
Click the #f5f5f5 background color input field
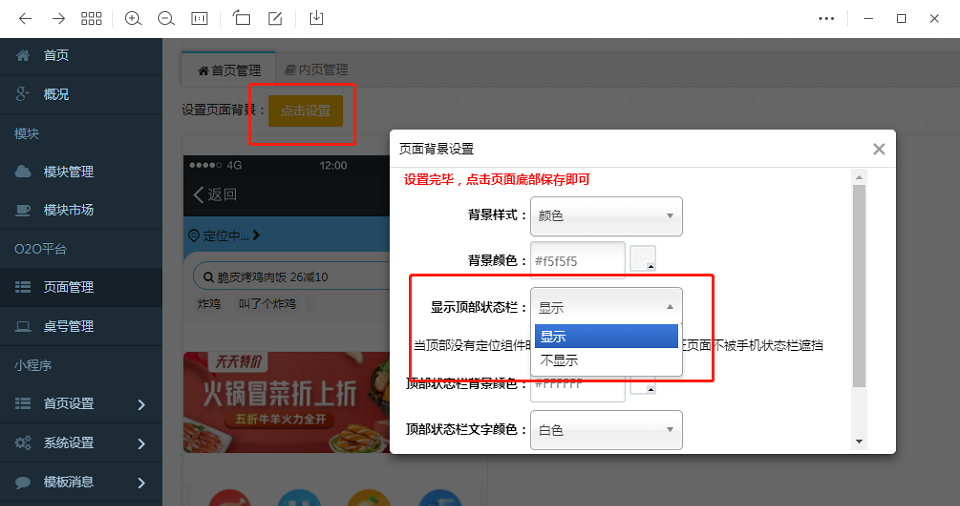coord(578,261)
